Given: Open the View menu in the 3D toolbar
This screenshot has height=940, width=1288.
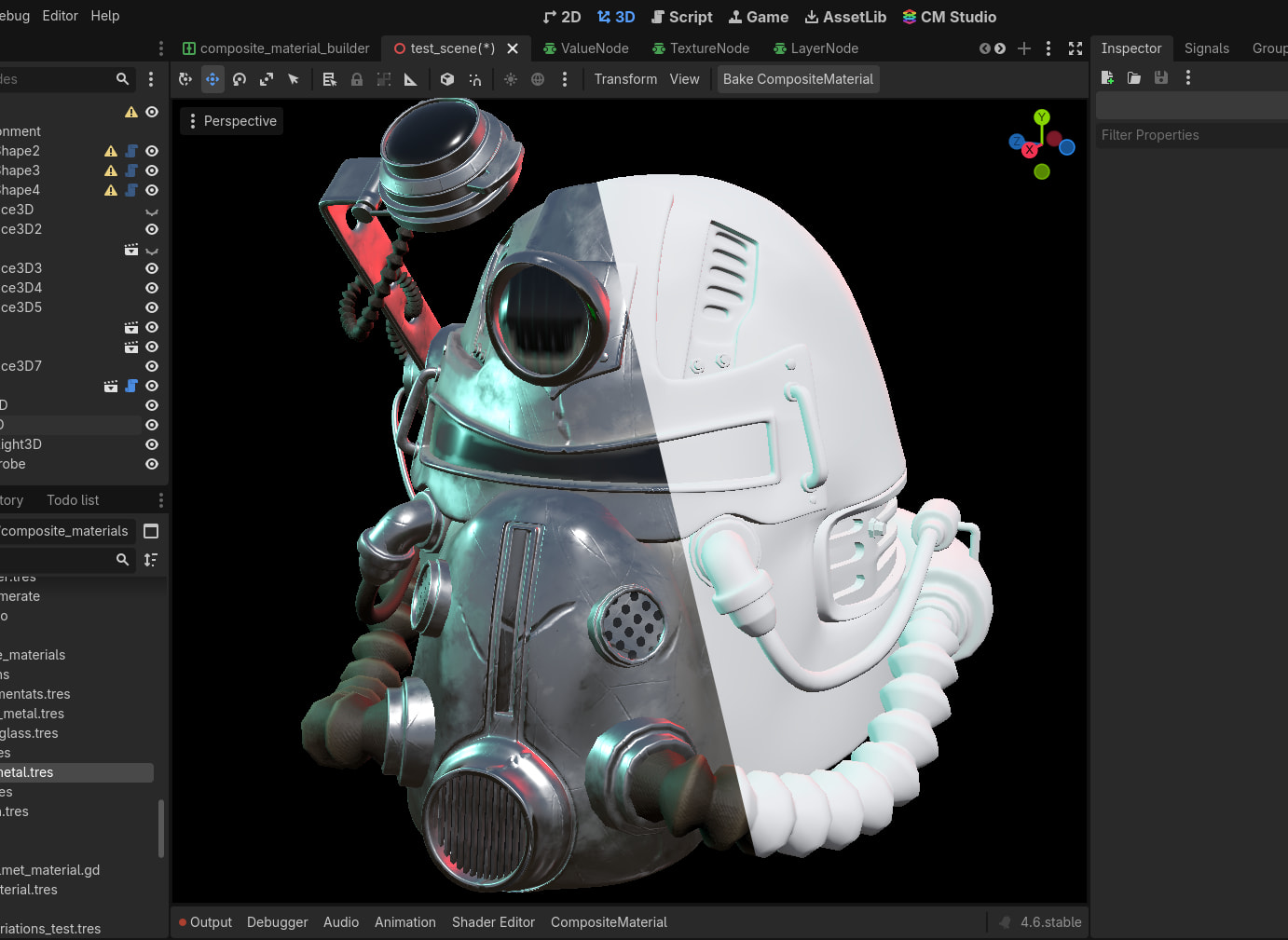Looking at the screenshot, I should (x=684, y=80).
